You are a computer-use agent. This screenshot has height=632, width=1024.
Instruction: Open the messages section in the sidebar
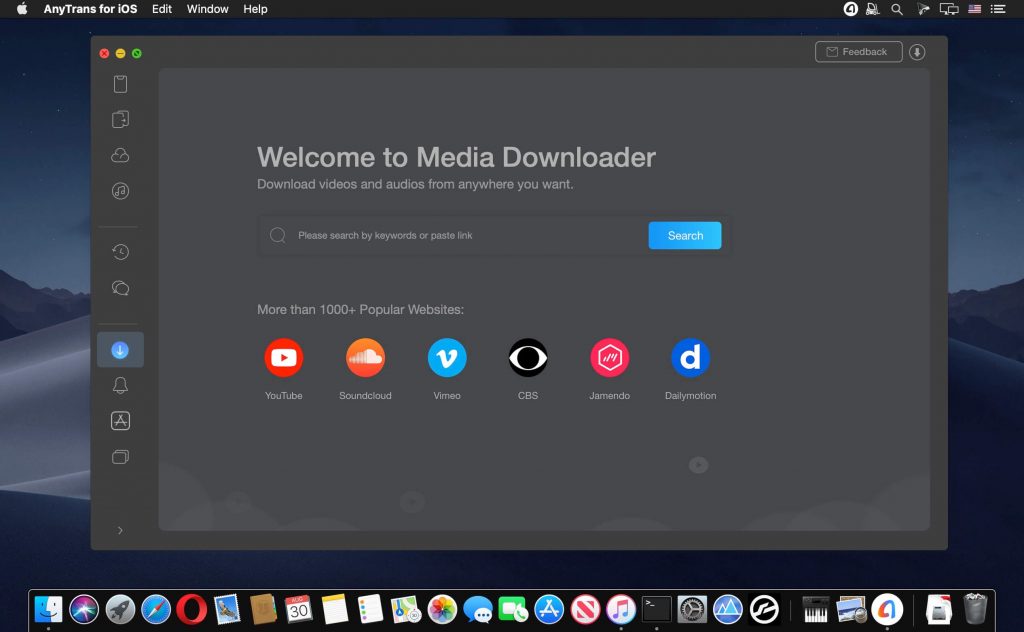point(120,288)
